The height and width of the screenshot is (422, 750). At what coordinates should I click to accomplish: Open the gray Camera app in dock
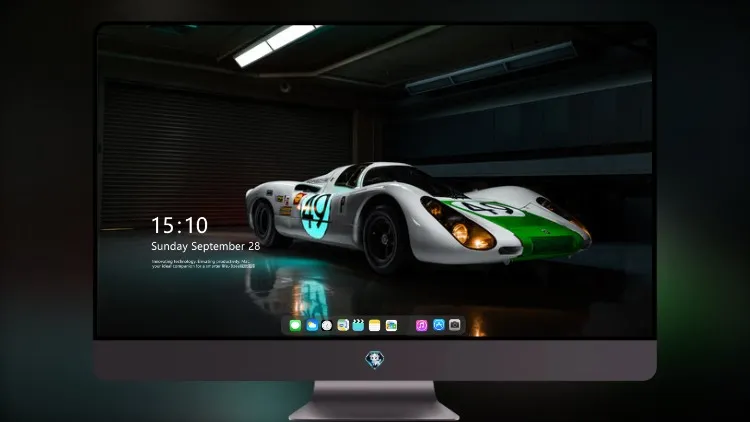point(455,325)
